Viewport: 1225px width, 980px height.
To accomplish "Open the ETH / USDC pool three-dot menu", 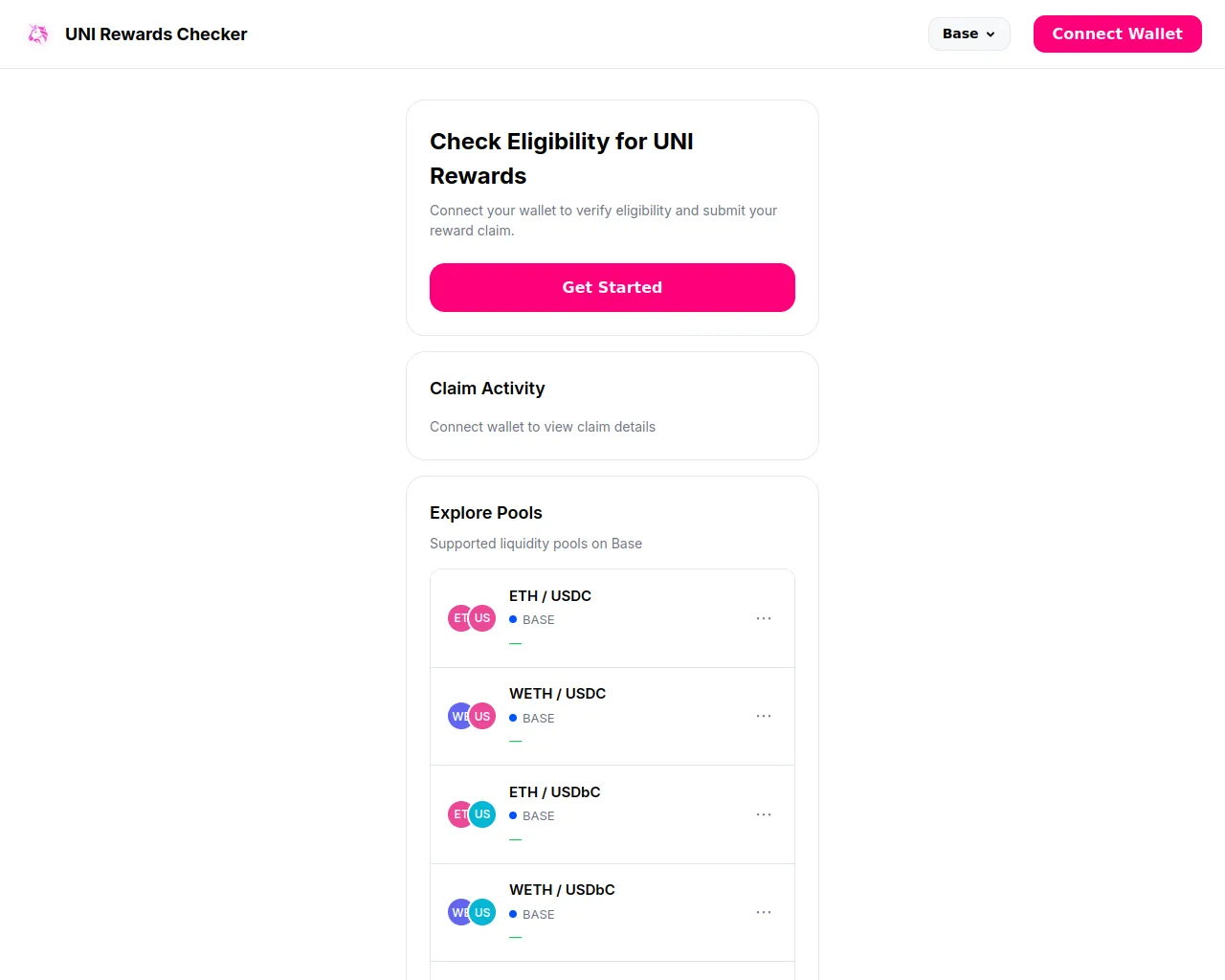I will tap(763, 618).
